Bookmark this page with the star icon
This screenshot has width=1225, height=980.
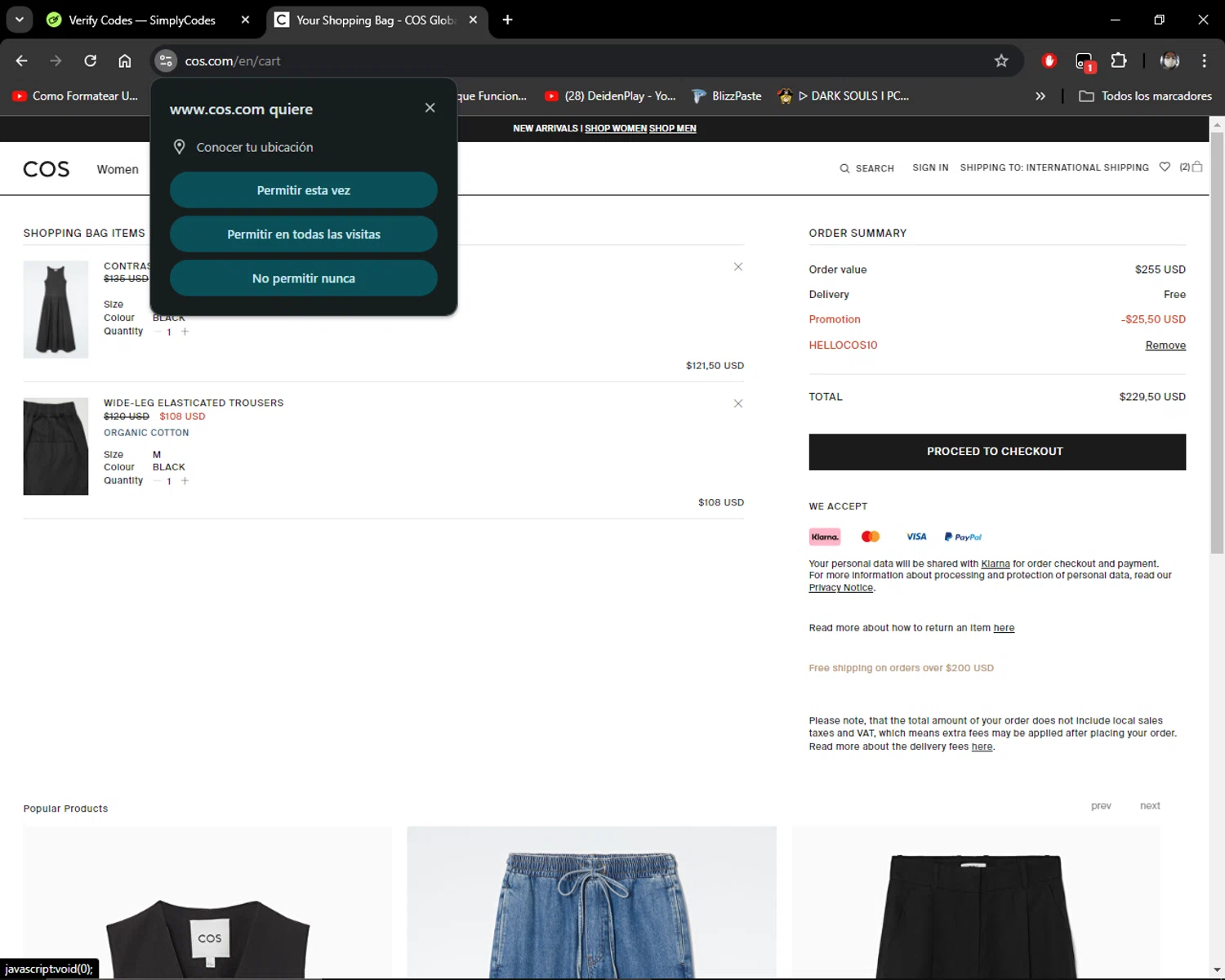1001,60
